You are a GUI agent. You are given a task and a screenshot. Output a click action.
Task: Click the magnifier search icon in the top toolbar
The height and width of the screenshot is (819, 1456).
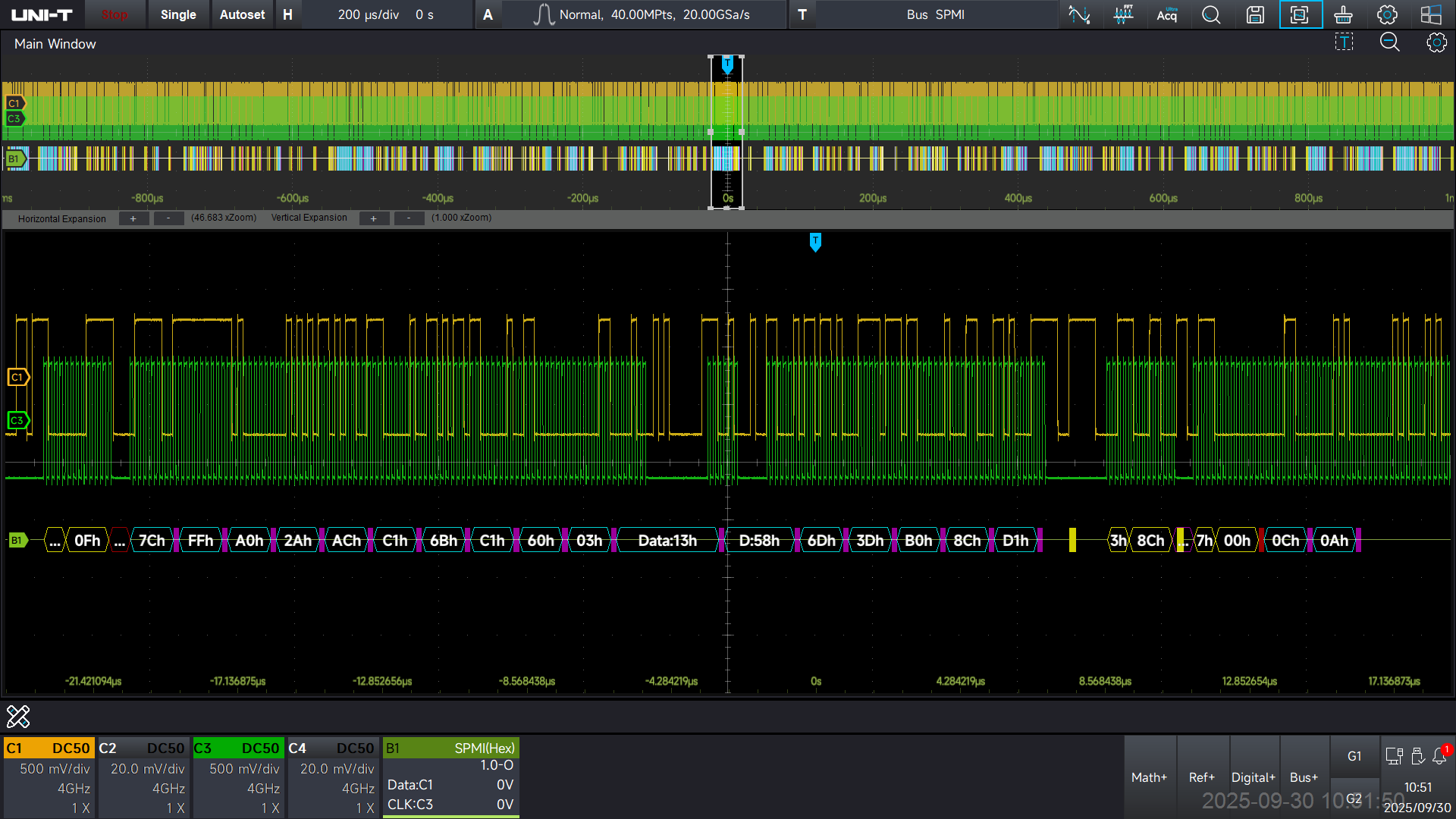tap(1211, 14)
